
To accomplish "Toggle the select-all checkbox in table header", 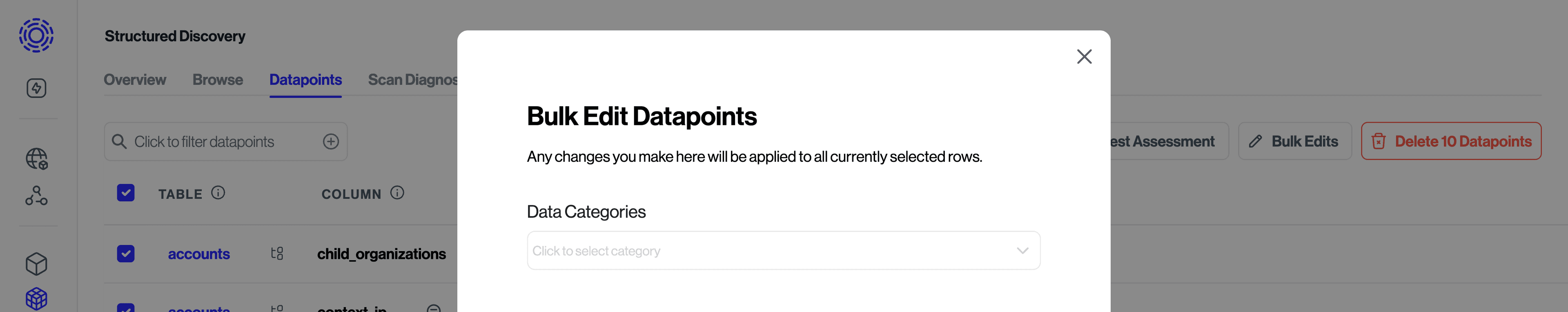I will point(126,193).
